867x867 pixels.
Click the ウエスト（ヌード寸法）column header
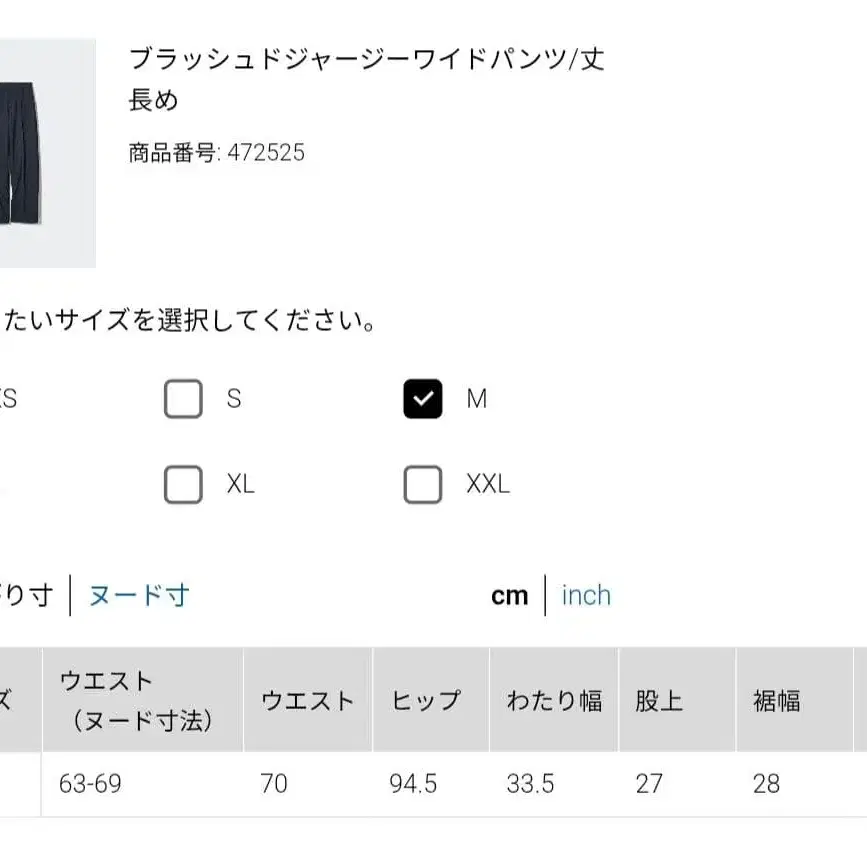click(x=137, y=700)
